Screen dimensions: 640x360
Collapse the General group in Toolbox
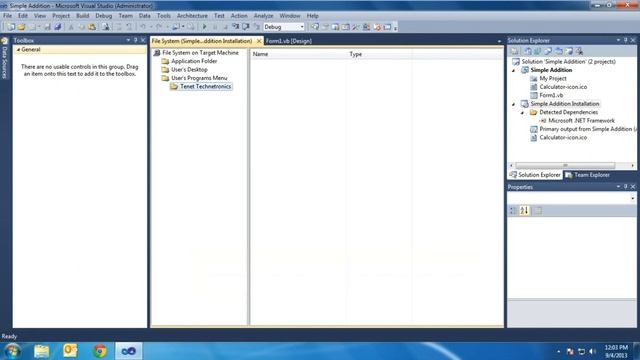(x=18, y=49)
